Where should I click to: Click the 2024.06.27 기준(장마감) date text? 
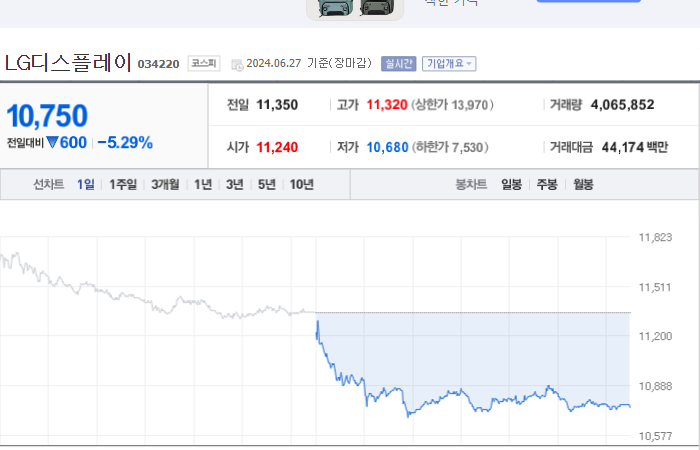[309, 63]
